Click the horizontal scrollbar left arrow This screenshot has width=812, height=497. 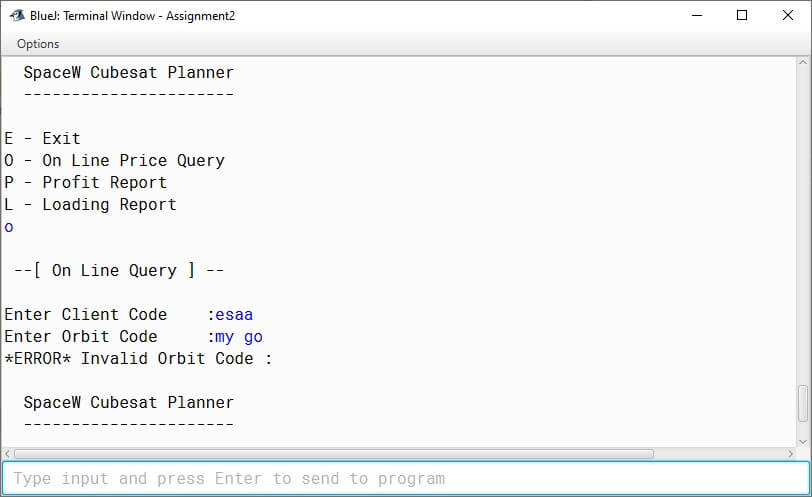coord(7,454)
